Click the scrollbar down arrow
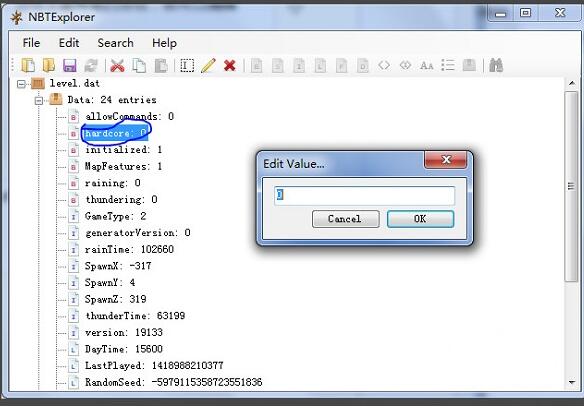 click(572, 382)
